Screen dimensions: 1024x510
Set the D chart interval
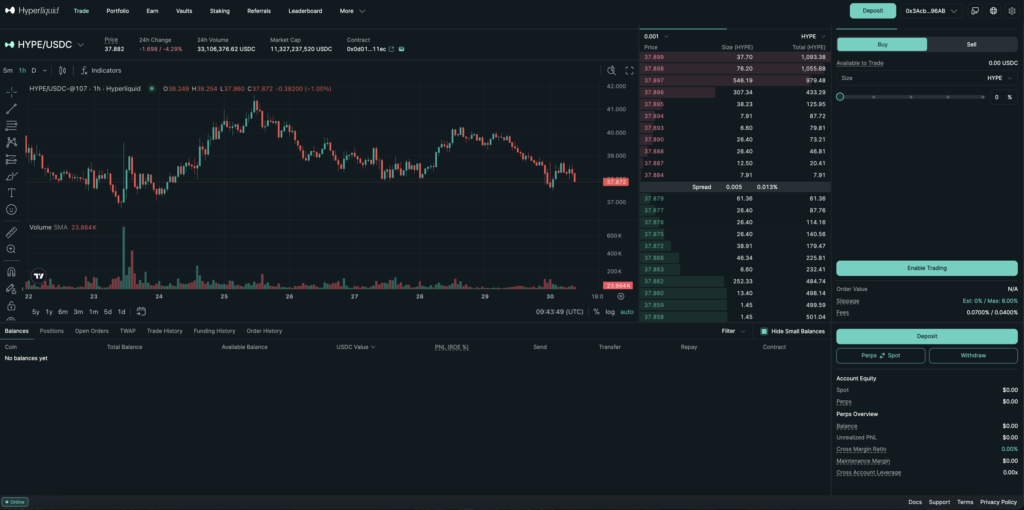[34, 71]
